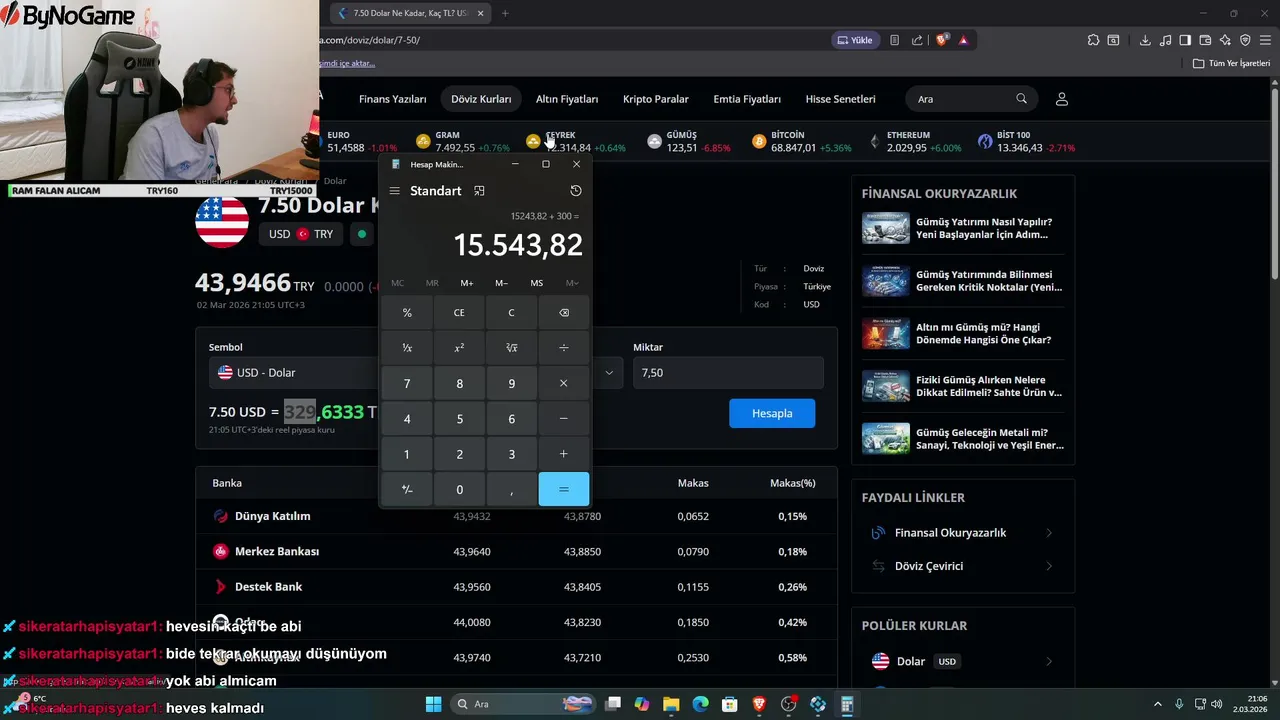Click the calculator plus/minus sign key
This screenshot has height=720, width=1280.
click(407, 489)
